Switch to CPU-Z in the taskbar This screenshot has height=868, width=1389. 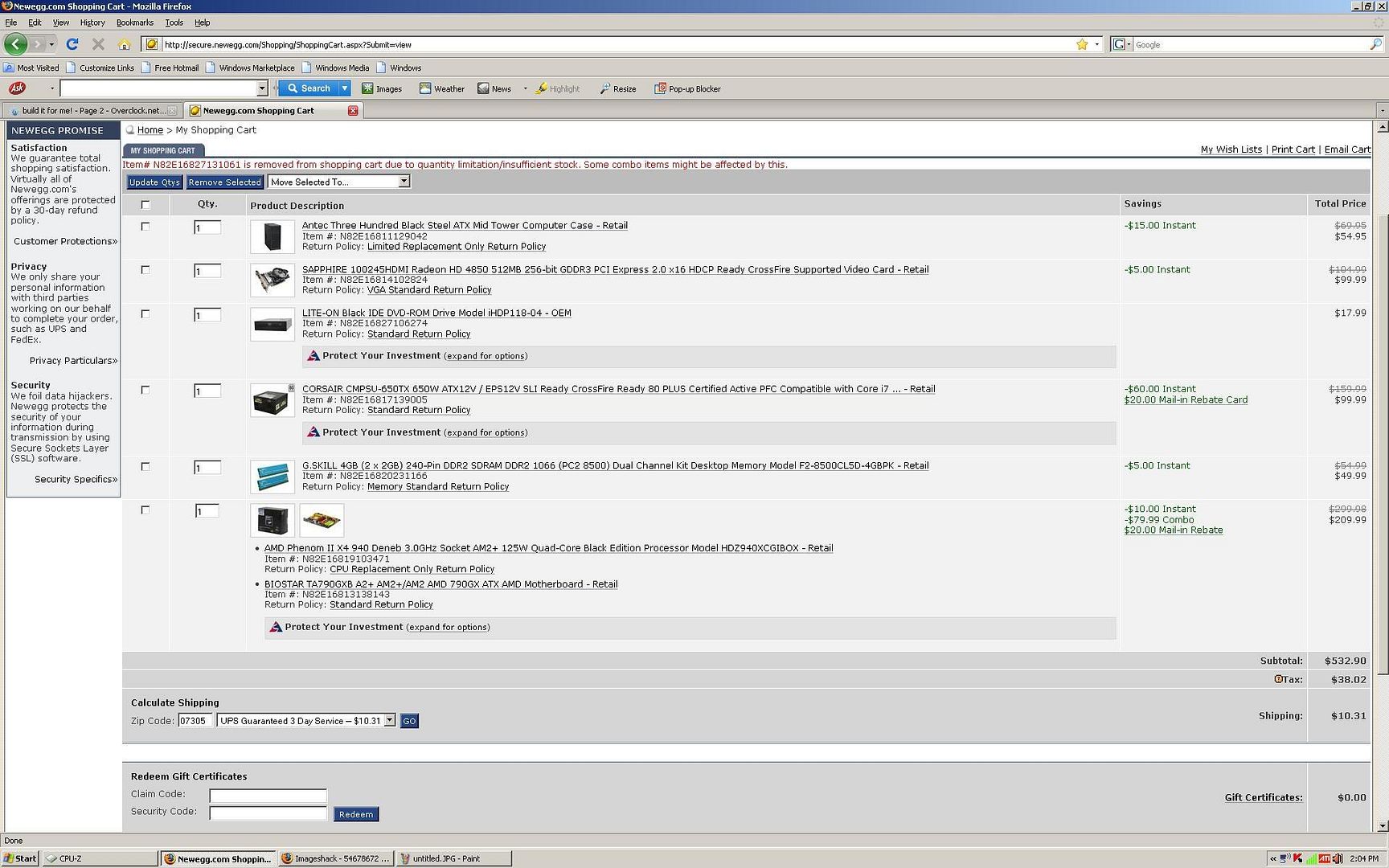point(100,858)
